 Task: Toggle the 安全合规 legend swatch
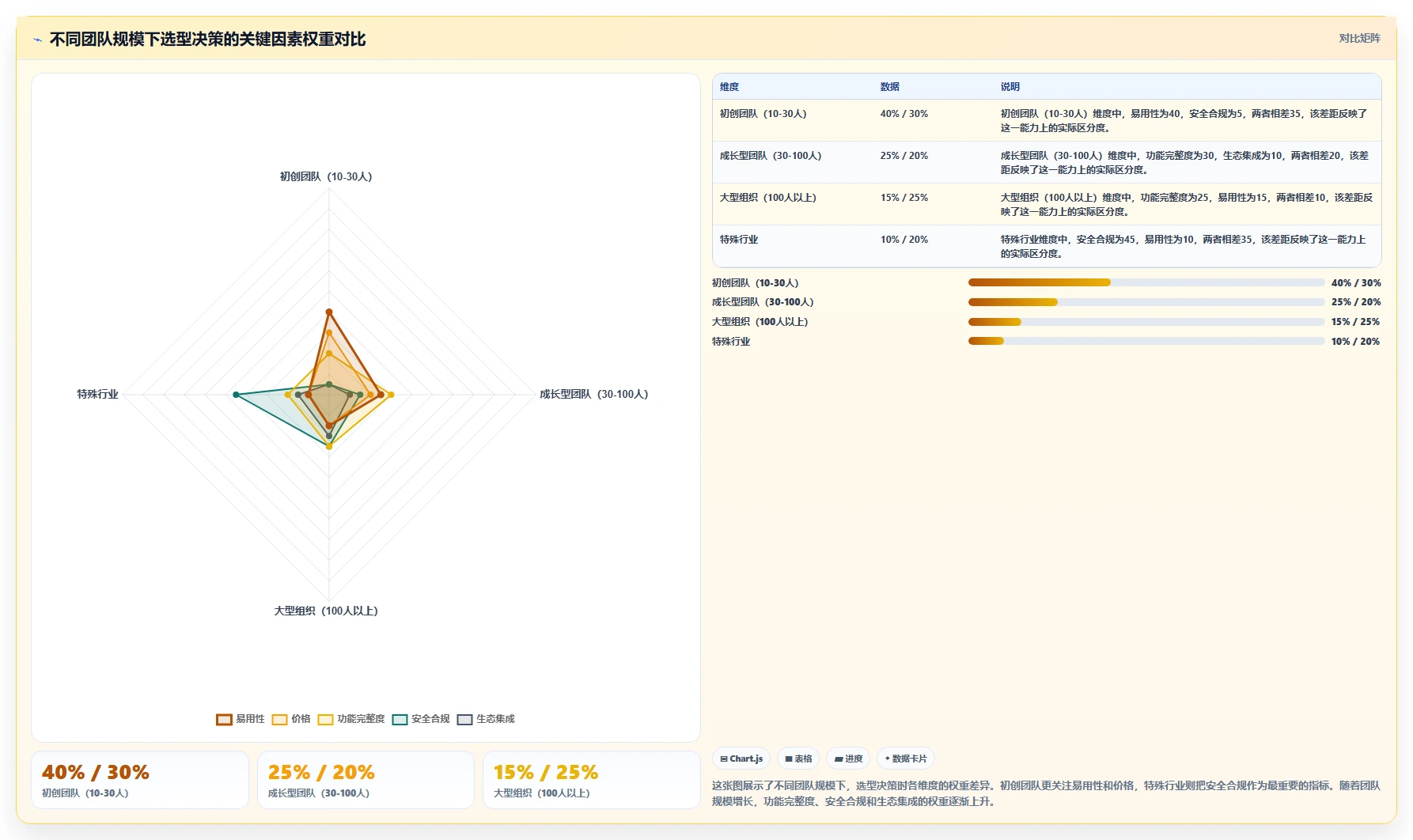(x=400, y=720)
